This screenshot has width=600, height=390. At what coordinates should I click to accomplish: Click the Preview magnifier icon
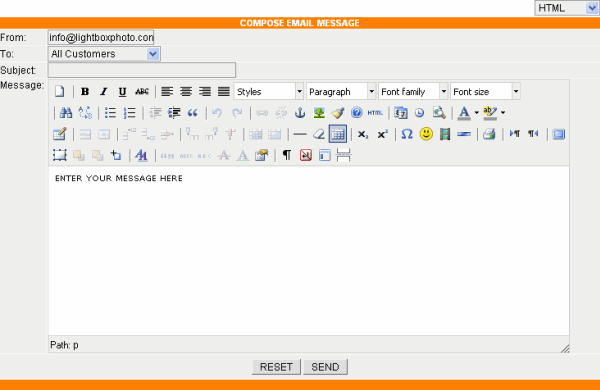pyautogui.click(x=439, y=113)
